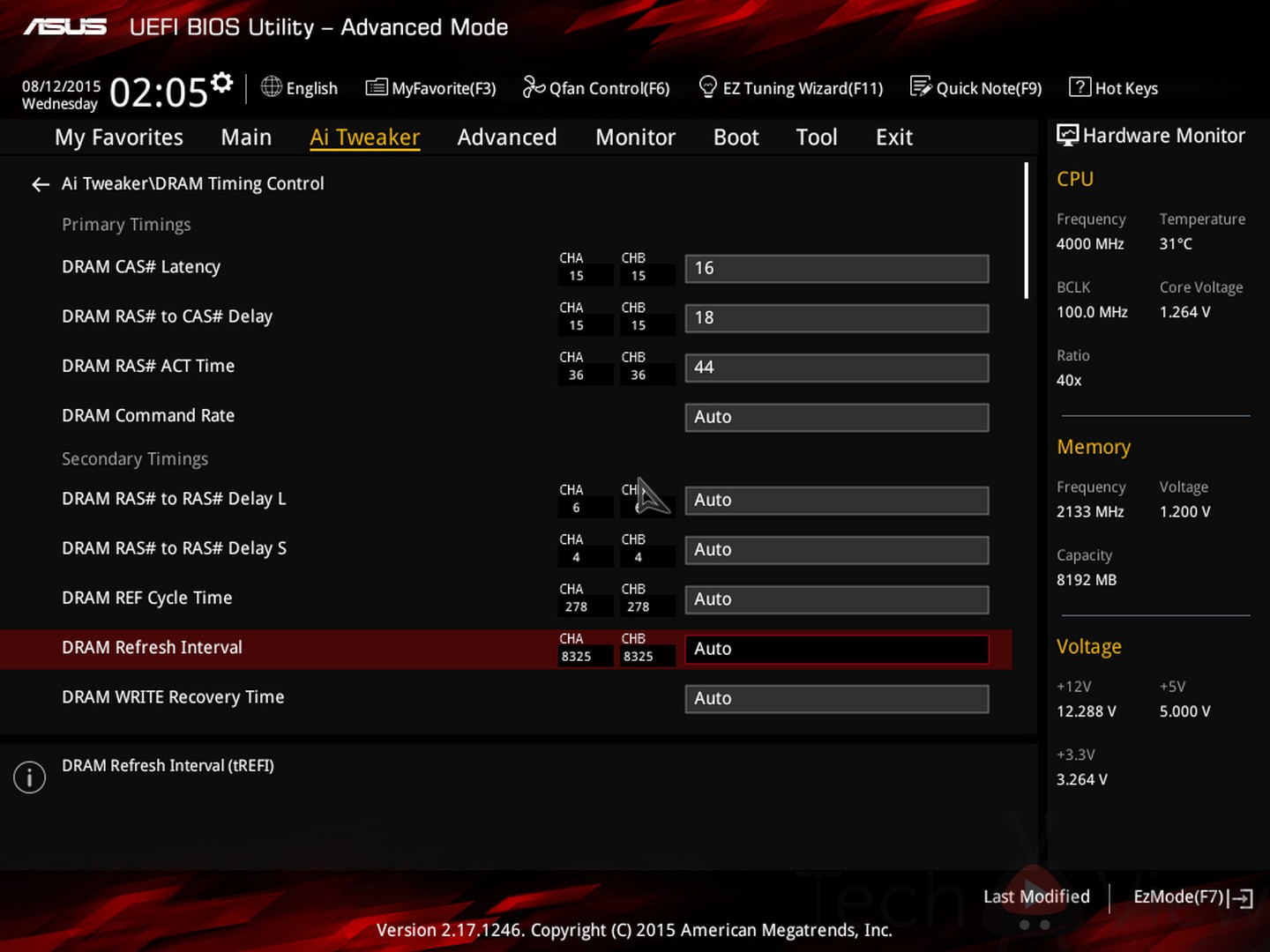Click the Qfan Control fan icon
The height and width of the screenshot is (952, 1270).
(534, 86)
